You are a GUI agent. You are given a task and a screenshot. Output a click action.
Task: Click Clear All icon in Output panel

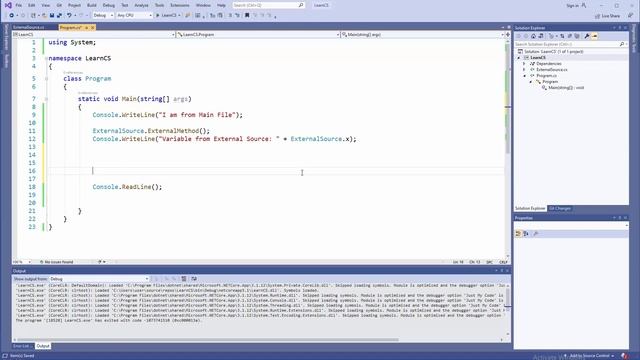click(184, 279)
